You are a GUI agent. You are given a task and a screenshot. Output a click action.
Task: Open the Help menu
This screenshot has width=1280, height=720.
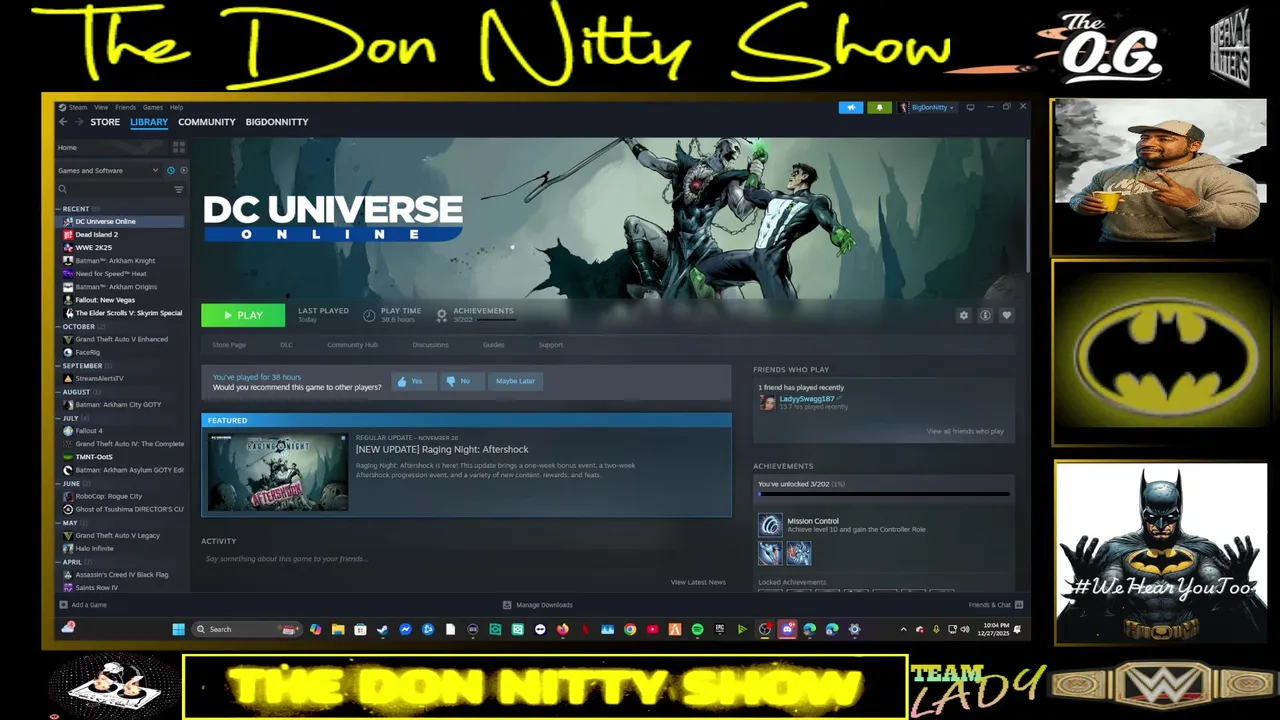(x=176, y=107)
